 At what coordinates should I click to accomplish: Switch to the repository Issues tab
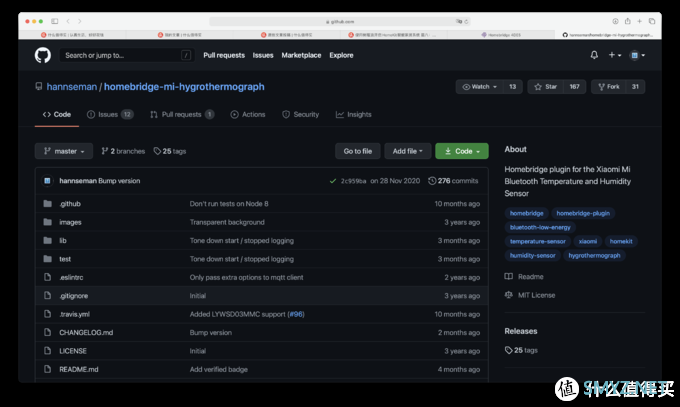point(110,115)
